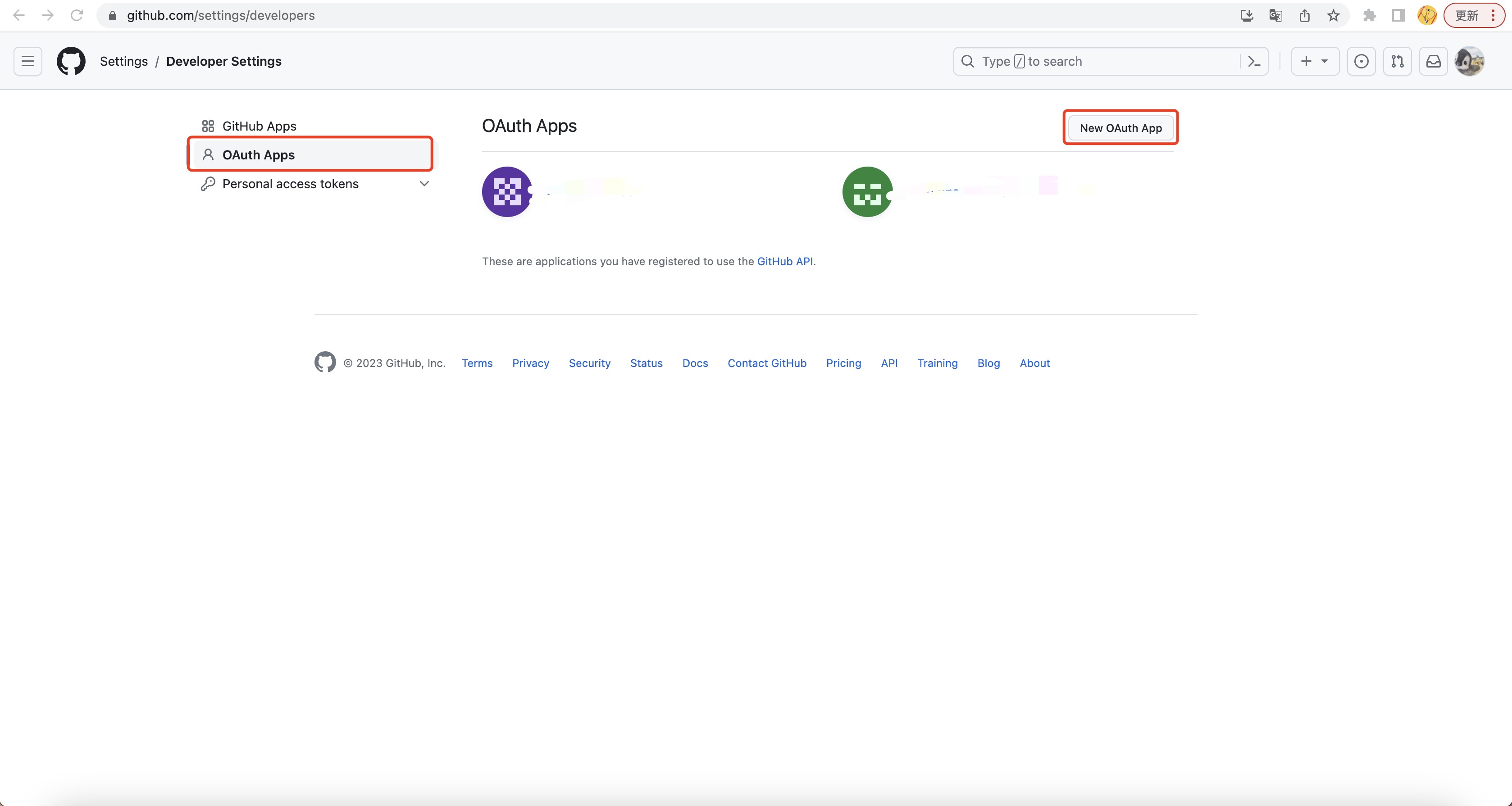Open the browser extensions puzzle icon
This screenshot has width=1512, height=806.
[1369, 15]
